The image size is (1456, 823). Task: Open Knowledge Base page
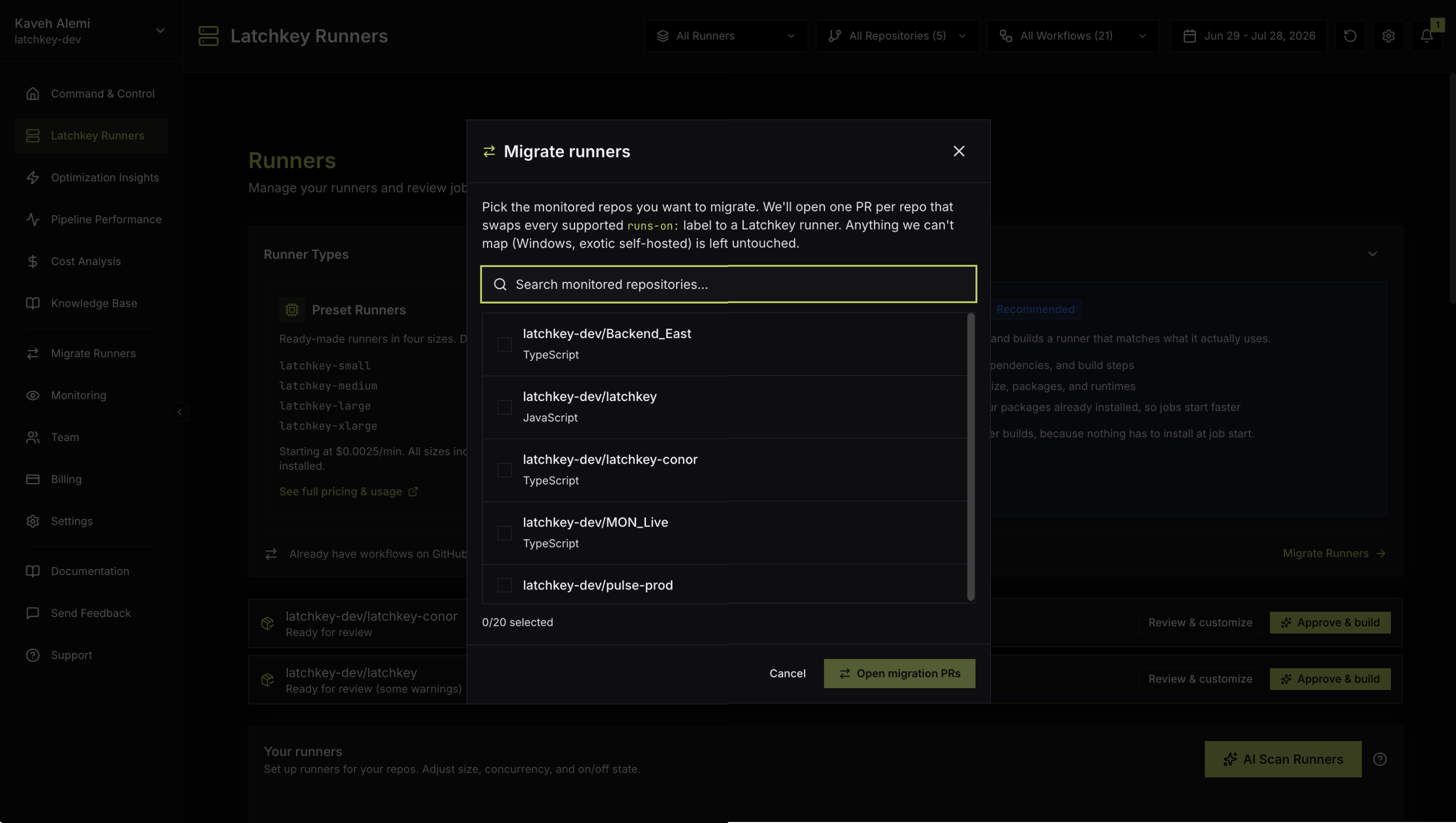90,302
